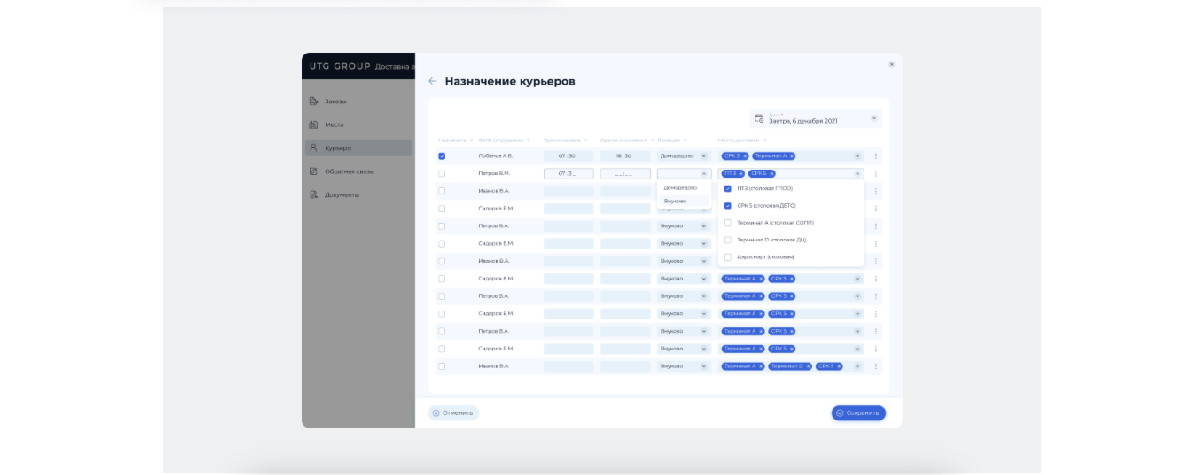Screen dimensions: 1200x475
Task: Click Сохранить button
Action: pos(859,413)
